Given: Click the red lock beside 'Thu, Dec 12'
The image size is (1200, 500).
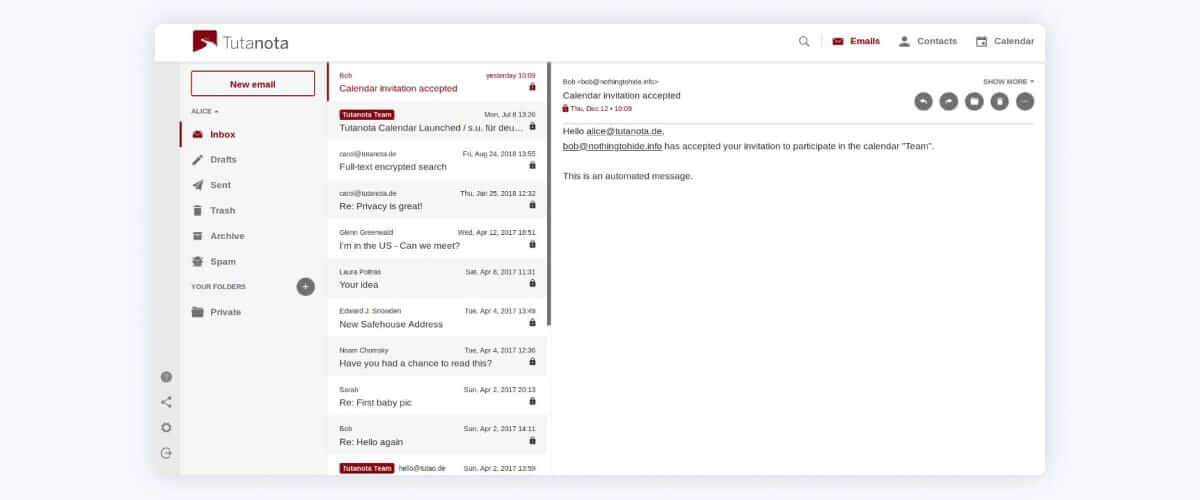Looking at the screenshot, I should pos(566,108).
